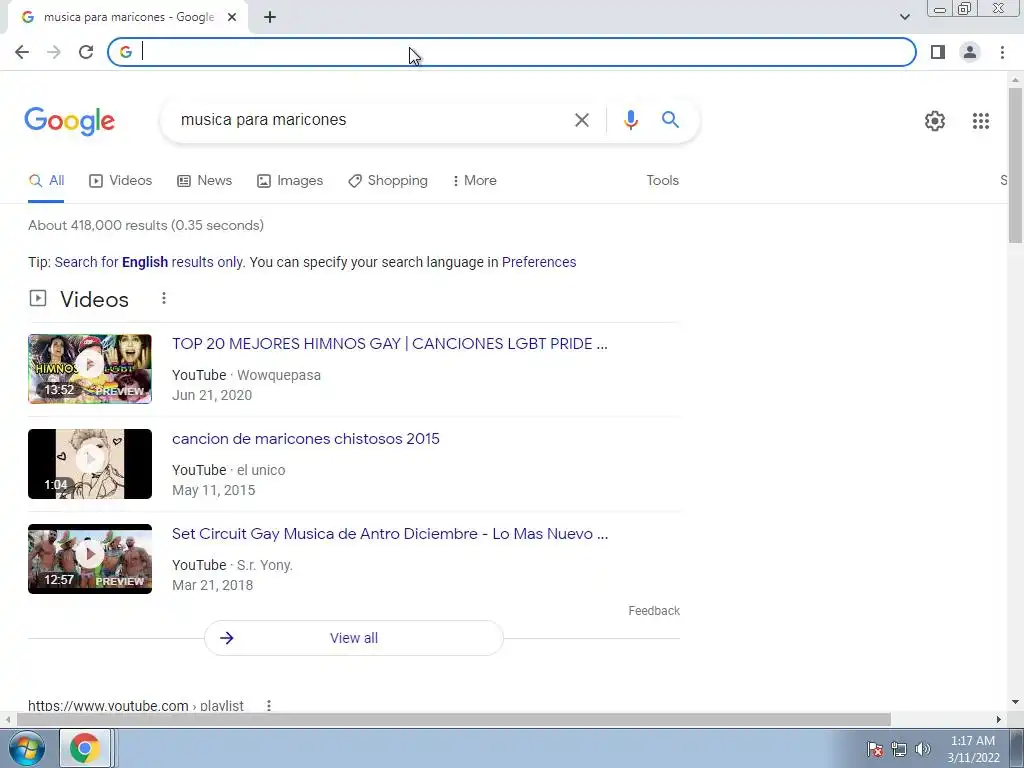
Task: Click the horizontal scrollbar thumb
Action: pyautogui.click(x=453, y=720)
